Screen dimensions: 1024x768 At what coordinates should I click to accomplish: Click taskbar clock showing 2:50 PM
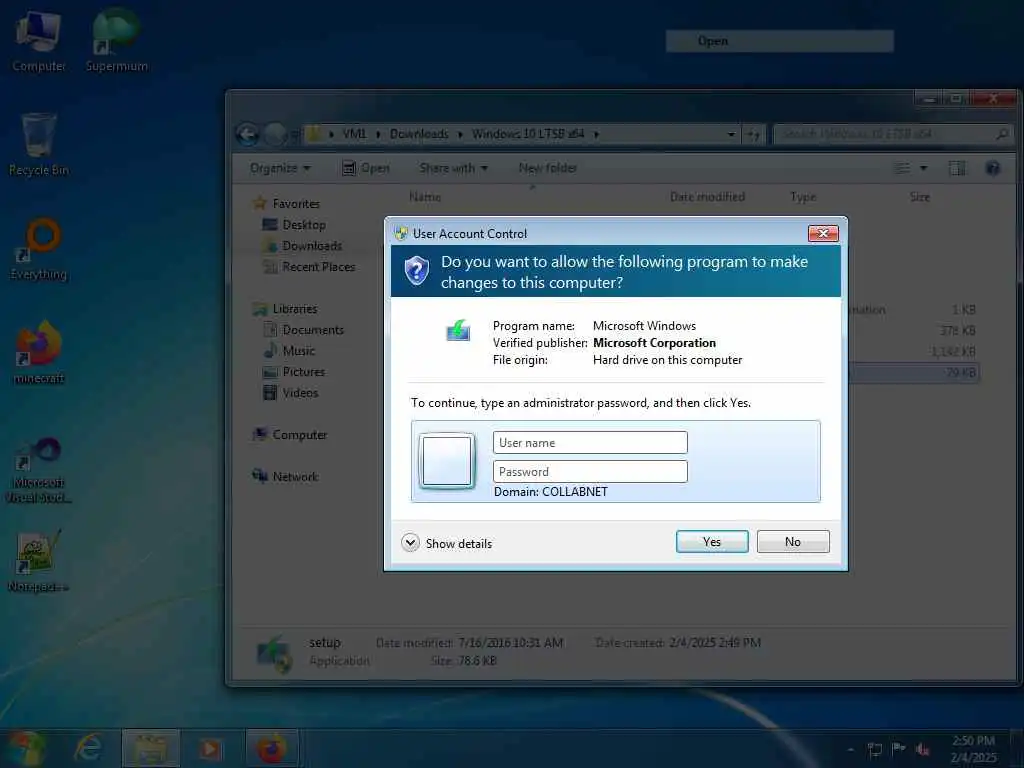(974, 749)
